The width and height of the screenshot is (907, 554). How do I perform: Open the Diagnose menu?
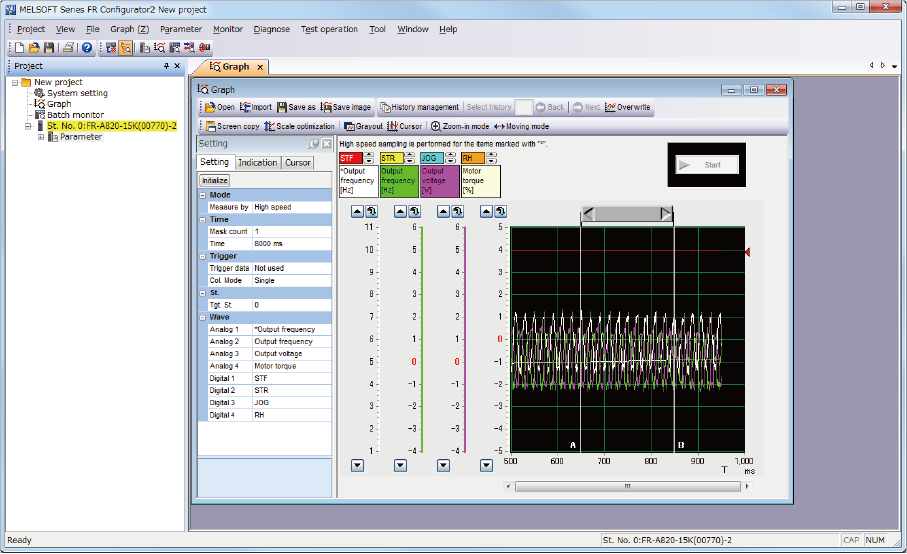point(272,29)
